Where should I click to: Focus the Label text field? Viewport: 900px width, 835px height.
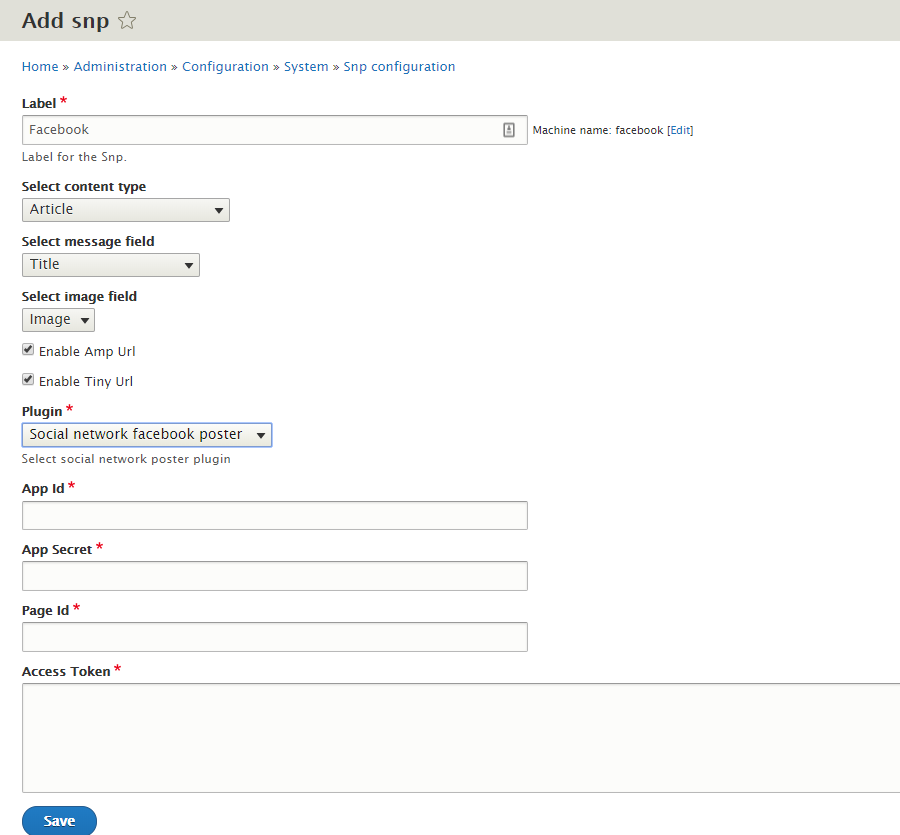point(260,130)
